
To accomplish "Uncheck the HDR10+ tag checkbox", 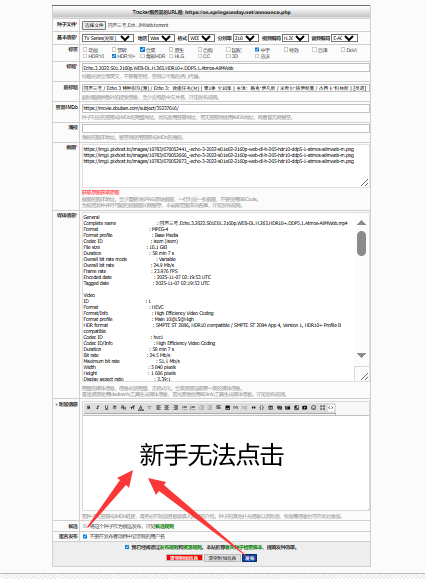I will [114, 56].
